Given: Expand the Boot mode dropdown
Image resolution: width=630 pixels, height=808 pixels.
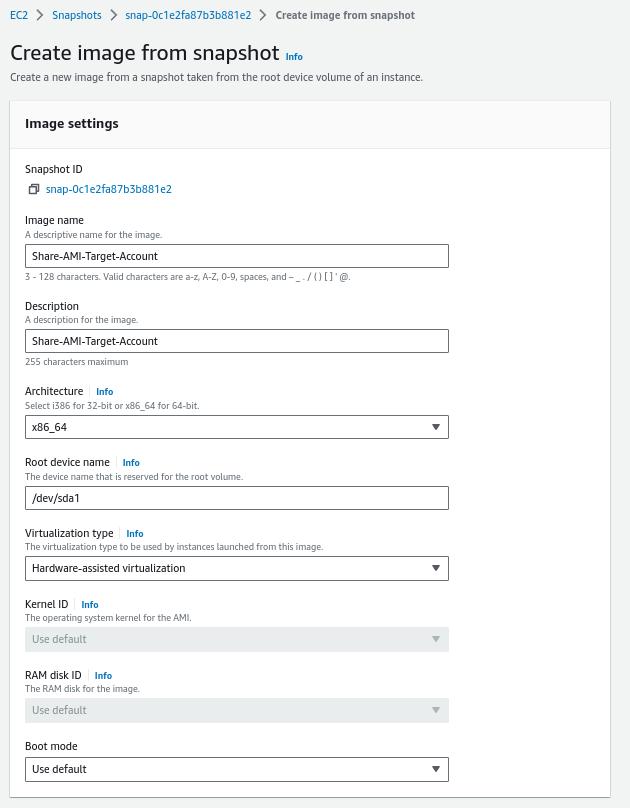Looking at the screenshot, I should tap(236, 769).
